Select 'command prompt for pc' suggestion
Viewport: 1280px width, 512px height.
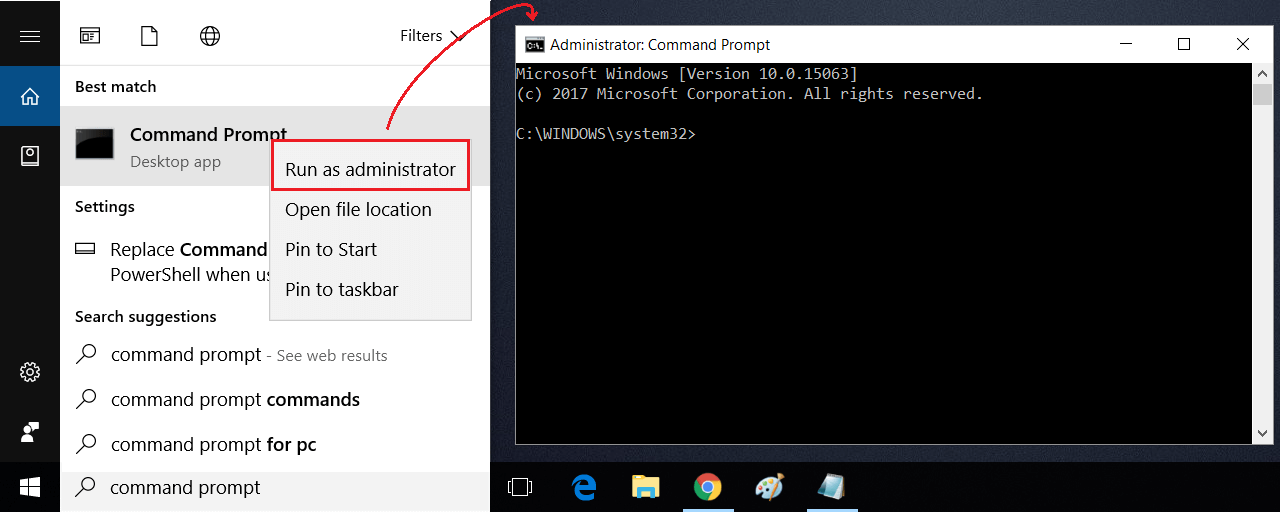(x=213, y=445)
